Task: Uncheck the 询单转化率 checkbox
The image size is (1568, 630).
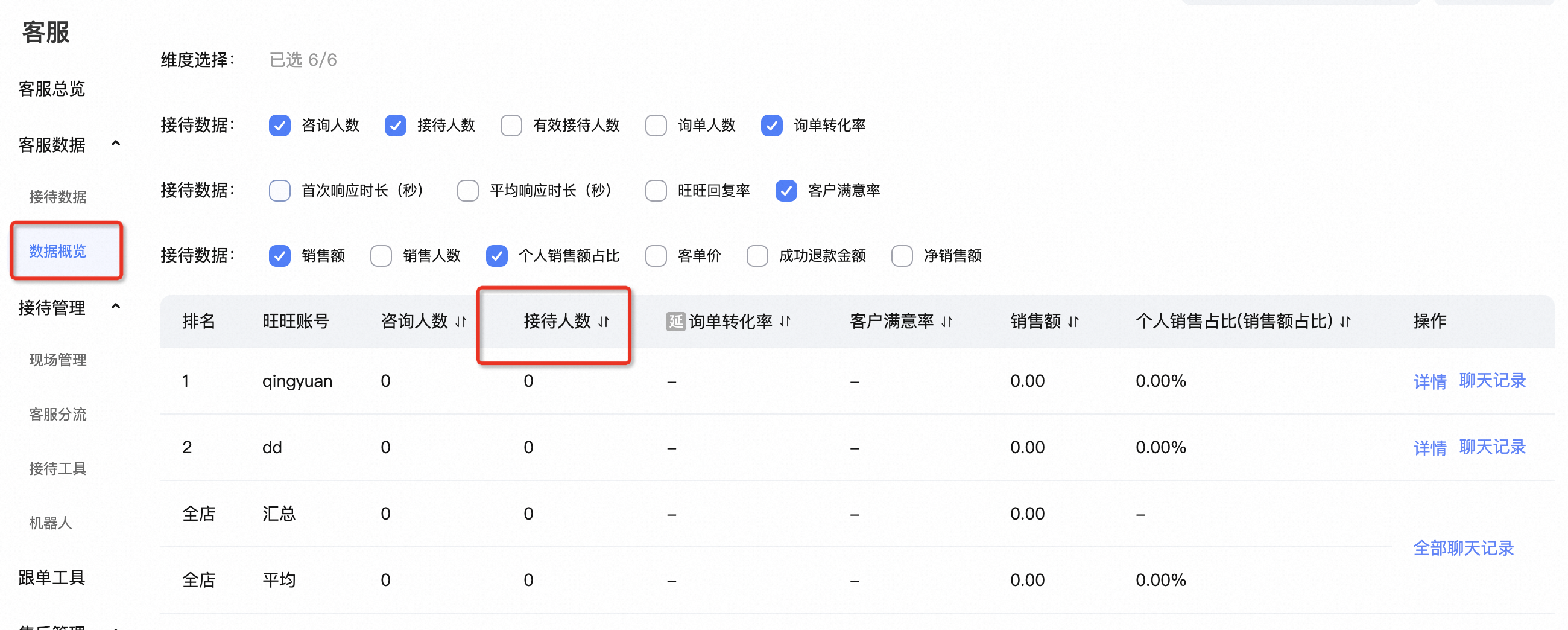Action: click(x=772, y=126)
